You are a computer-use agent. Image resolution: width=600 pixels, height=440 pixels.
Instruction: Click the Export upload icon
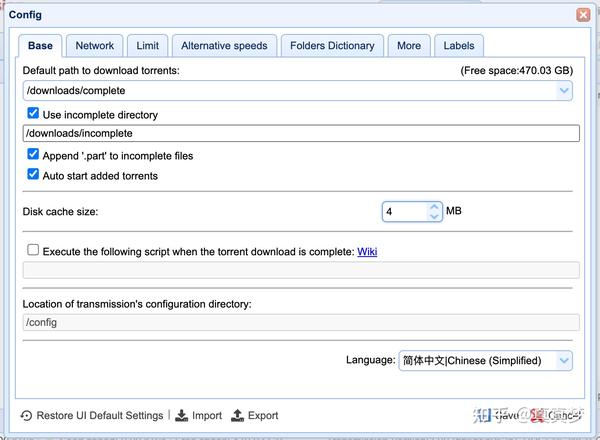pos(237,415)
